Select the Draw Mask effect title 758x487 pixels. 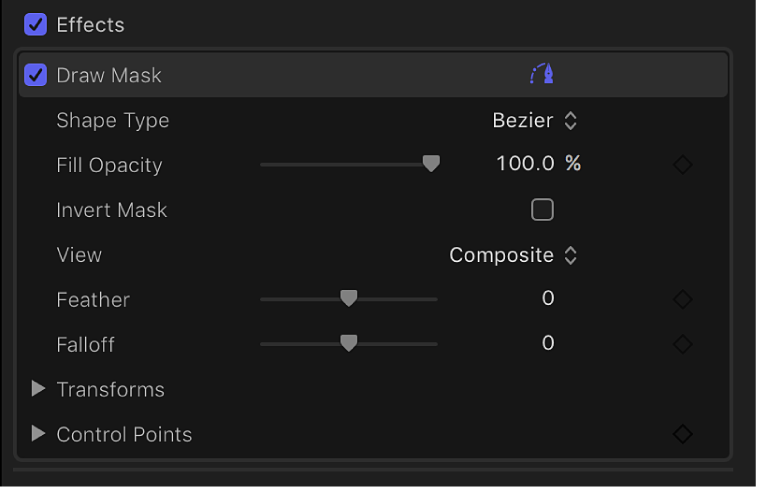109,75
